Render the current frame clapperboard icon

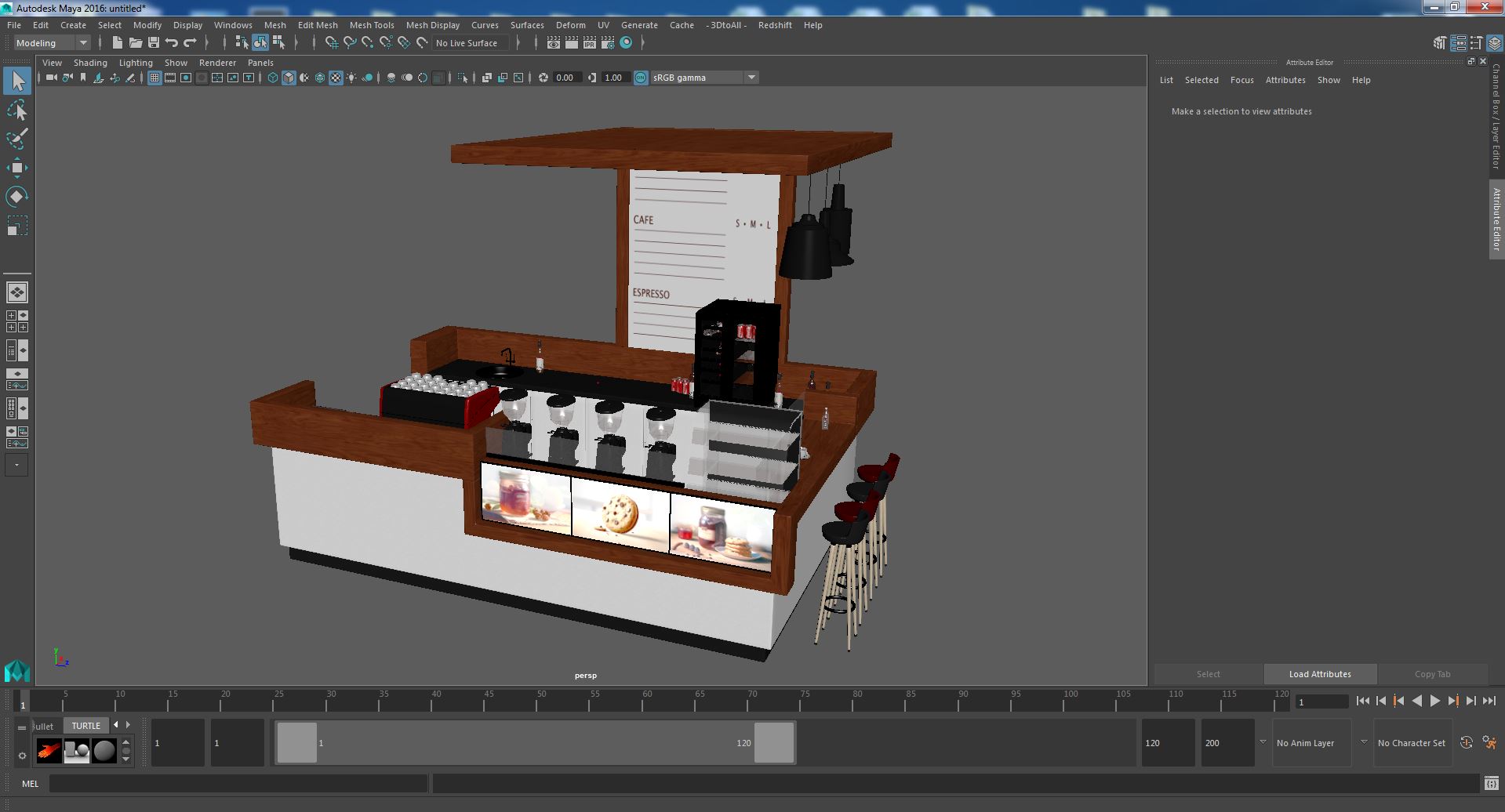click(x=572, y=42)
